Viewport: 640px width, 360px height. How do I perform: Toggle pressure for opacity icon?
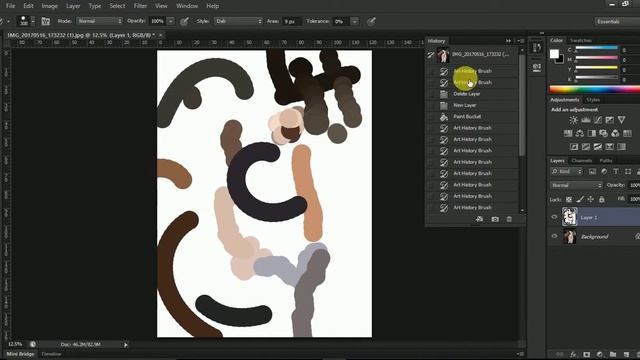[x=184, y=21]
